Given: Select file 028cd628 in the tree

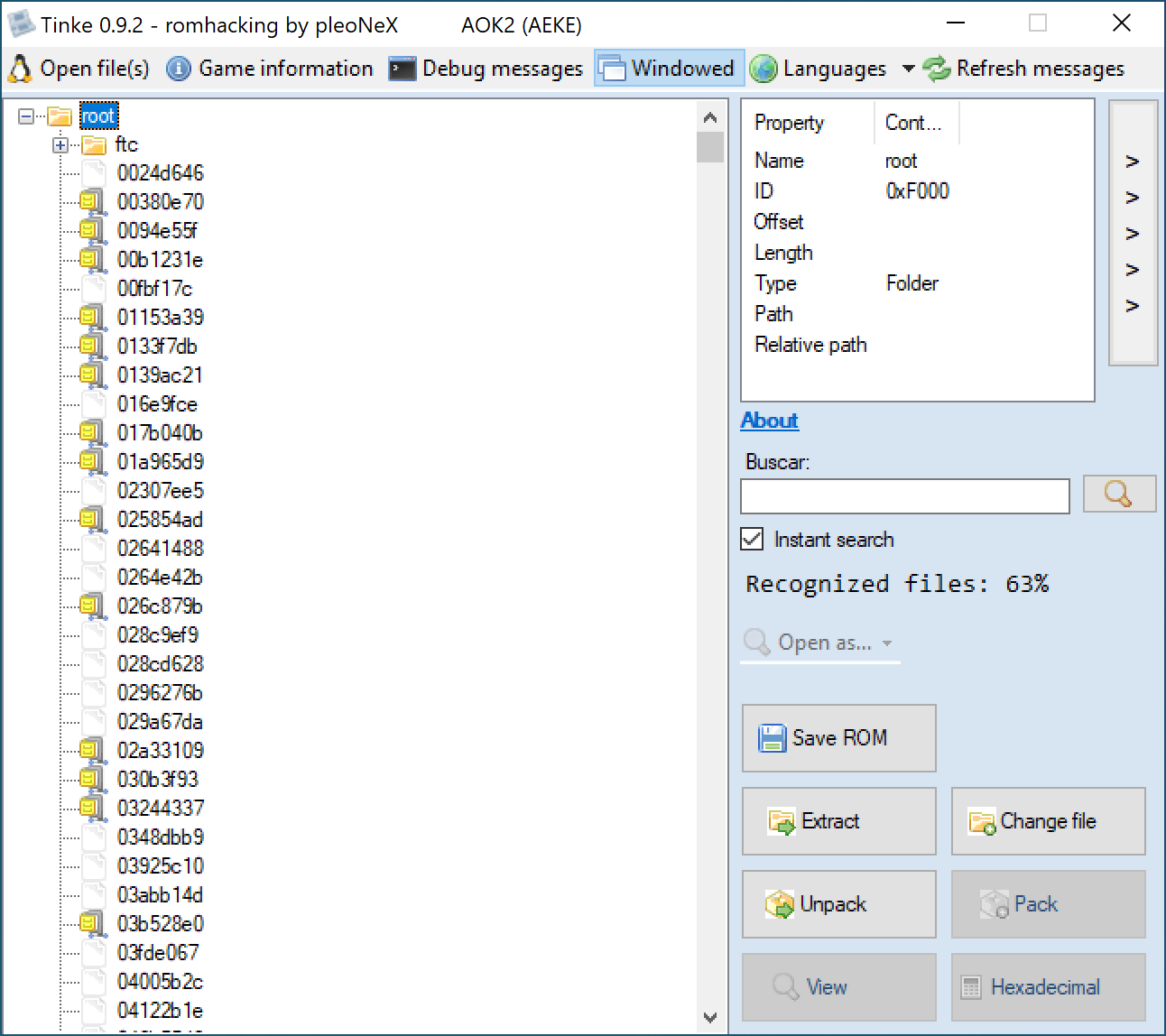Looking at the screenshot, I should coord(161,664).
